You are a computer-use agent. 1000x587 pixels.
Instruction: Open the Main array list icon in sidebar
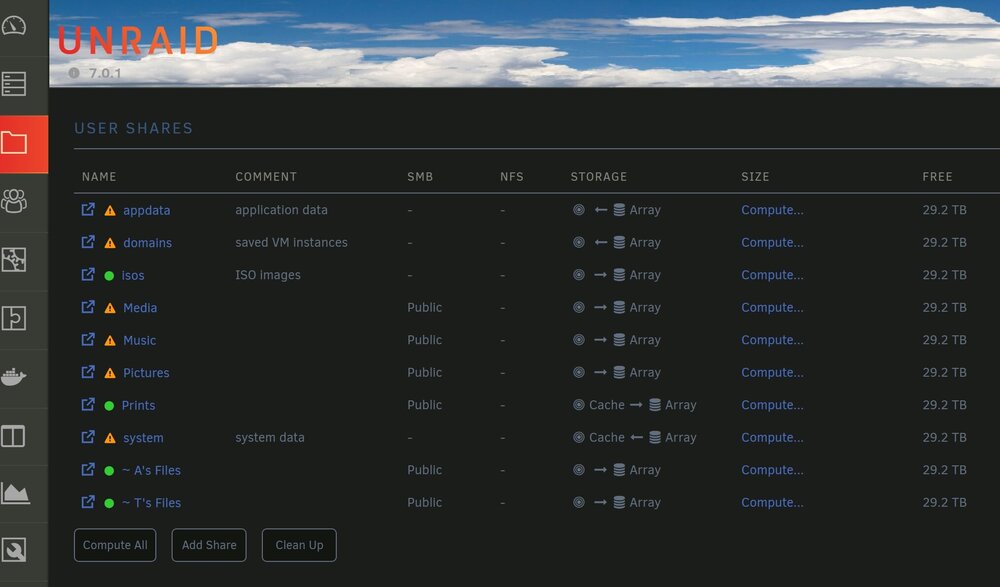[14, 84]
